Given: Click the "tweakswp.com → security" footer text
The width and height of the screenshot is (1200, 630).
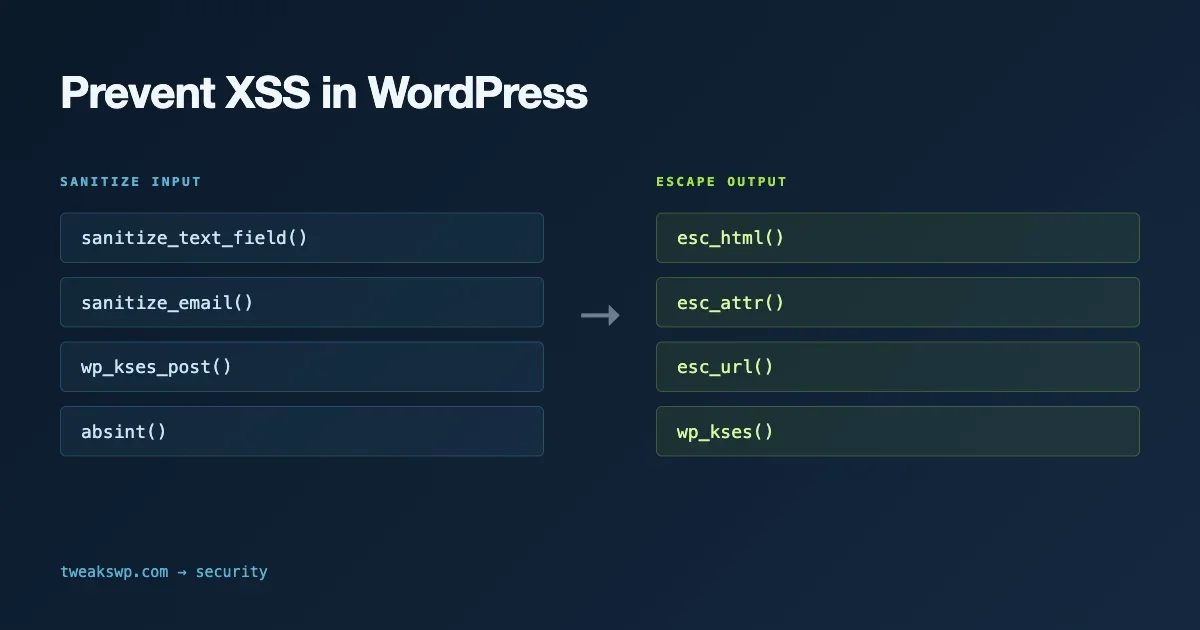Looking at the screenshot, I should (164, 572).
